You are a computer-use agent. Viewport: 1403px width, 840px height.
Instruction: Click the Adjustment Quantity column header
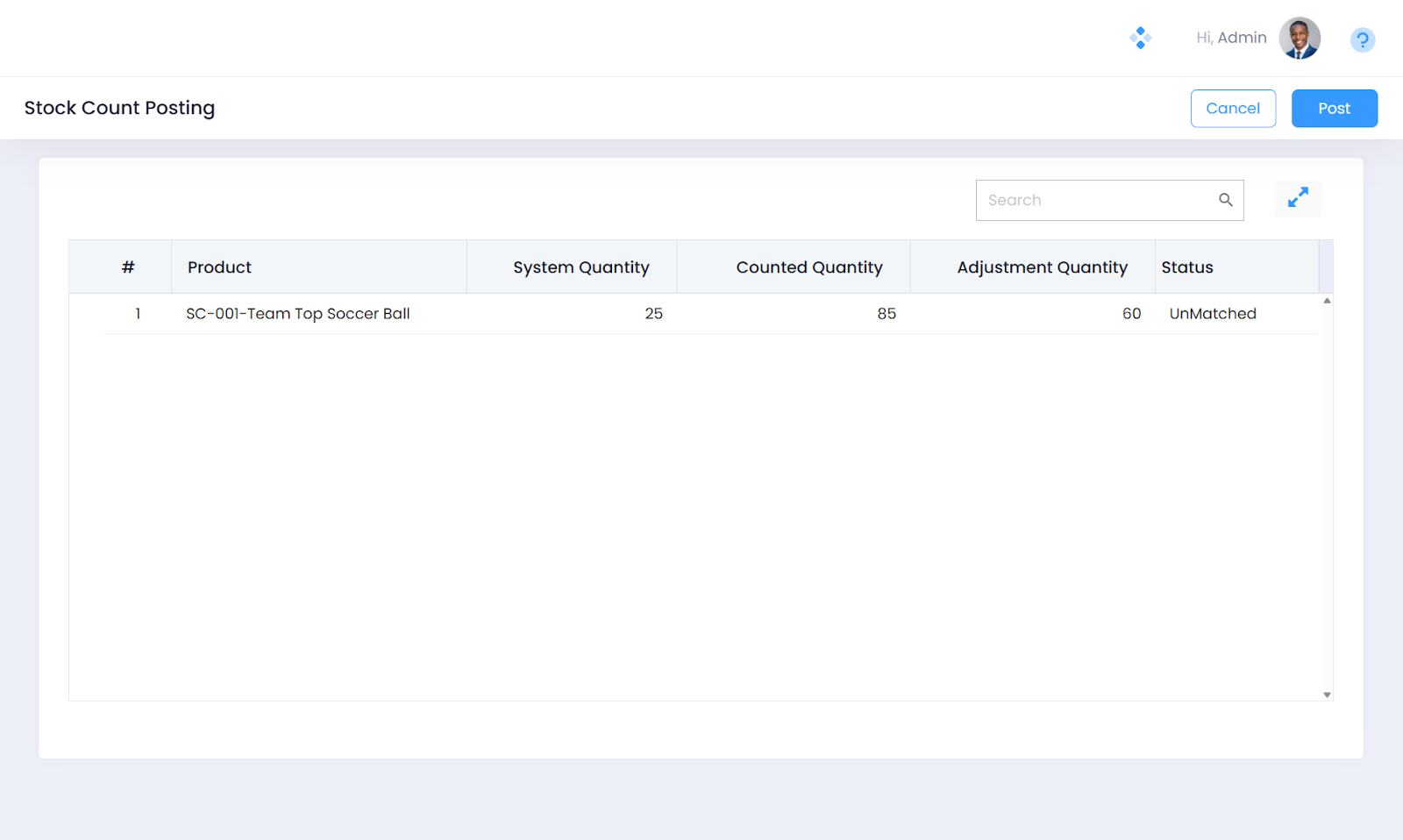point(1042,267)
